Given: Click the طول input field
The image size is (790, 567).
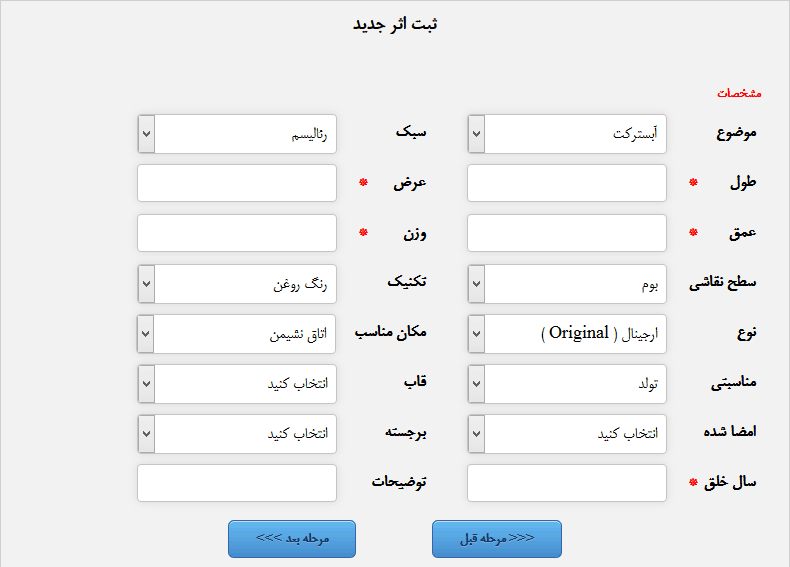Looking at the screenshot, I should (x=567, y=183).
